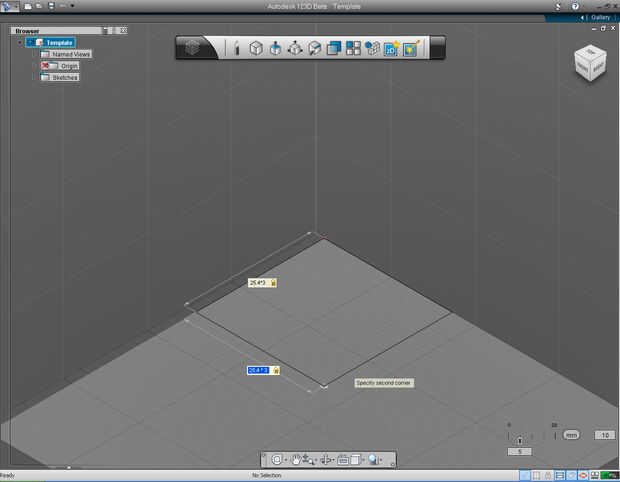Click the ViewCube in the corner
This screenshot has width=620, height=482.
[590, 64]
